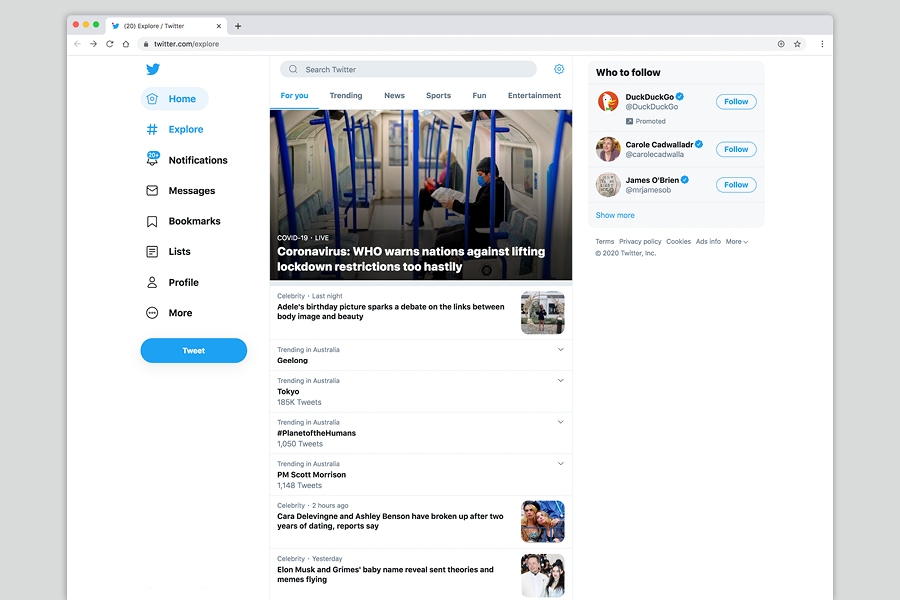Open a new browser tab with plus
The height and width of the screenshot is (600, 900).
(x=238, y=26)
